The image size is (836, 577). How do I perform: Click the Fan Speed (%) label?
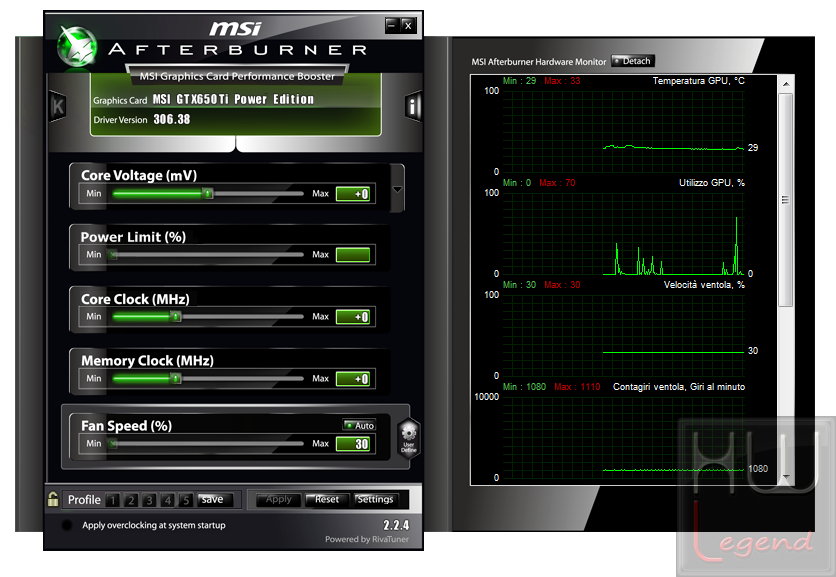tap(126, 426)
